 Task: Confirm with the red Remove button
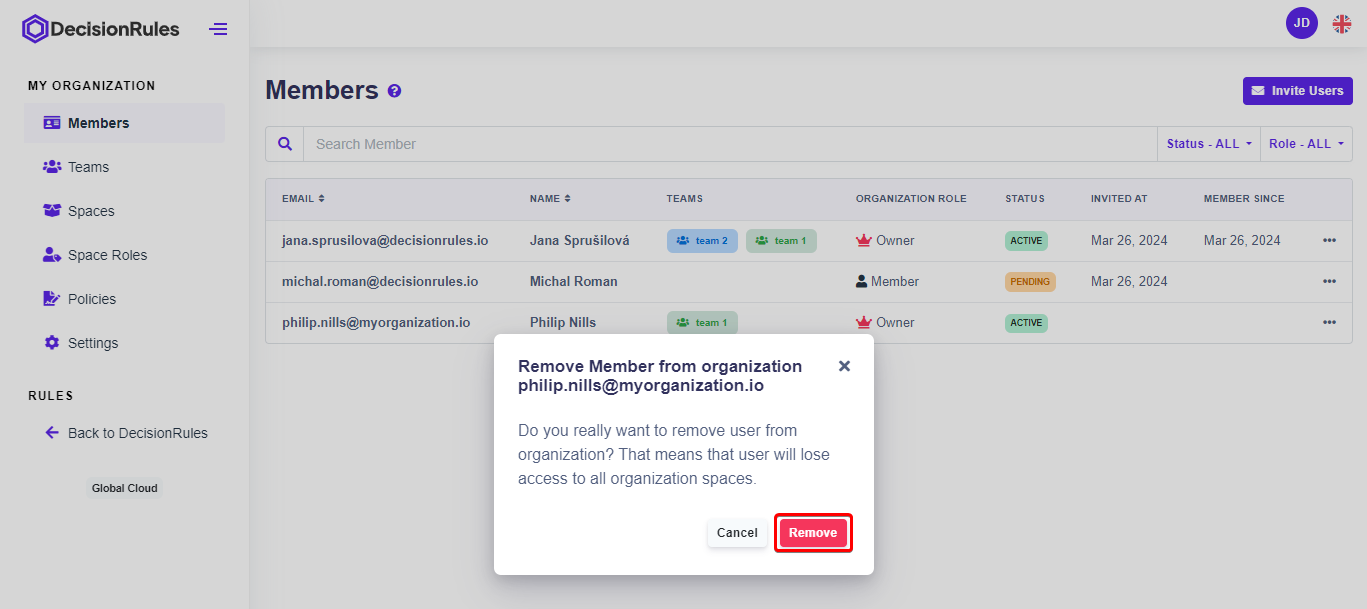pyautogui.click(x=812, y=533)
